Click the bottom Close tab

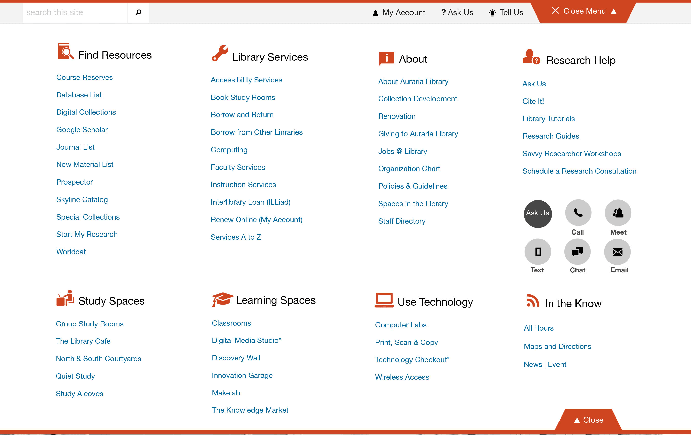coord(587,420)
